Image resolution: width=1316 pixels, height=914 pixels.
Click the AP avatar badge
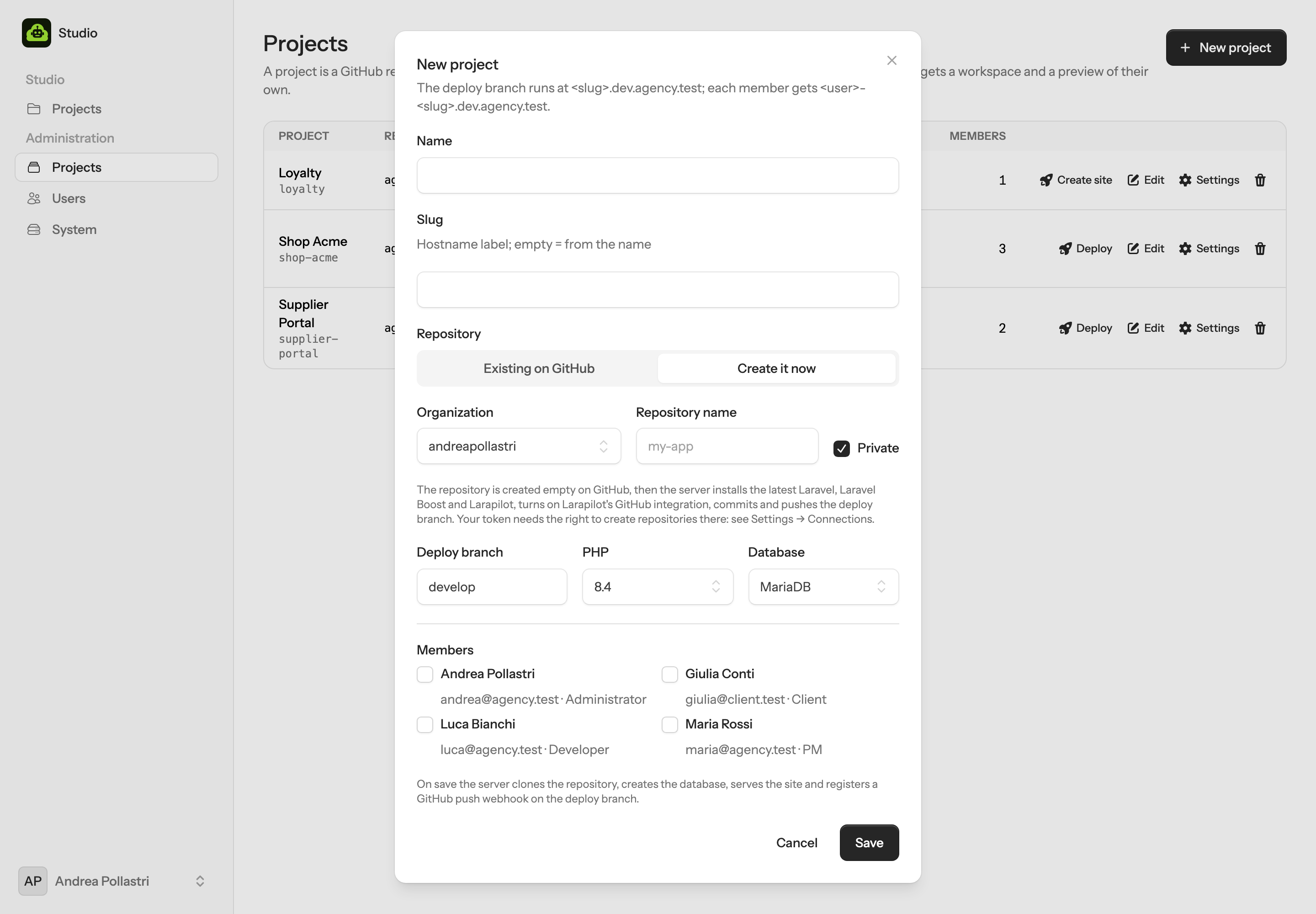(32, 881)
